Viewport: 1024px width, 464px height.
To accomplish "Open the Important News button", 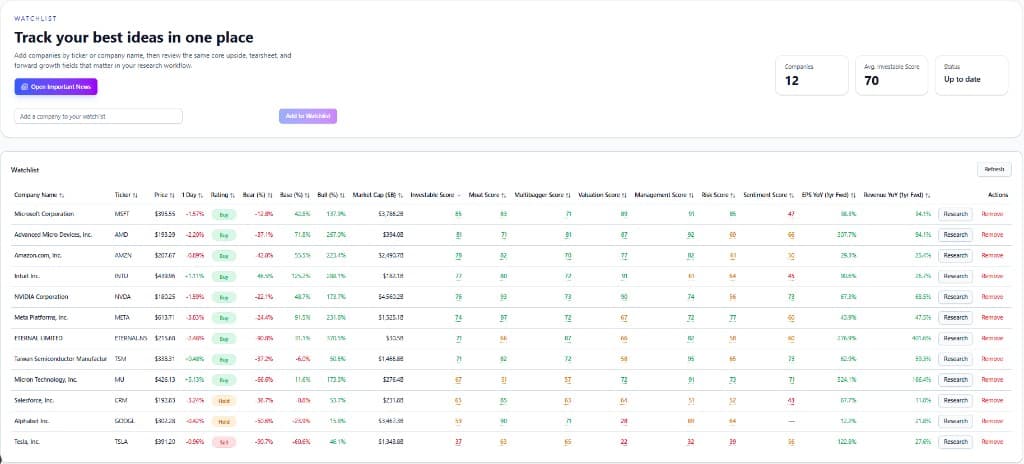I will click(x=56, y=87).
